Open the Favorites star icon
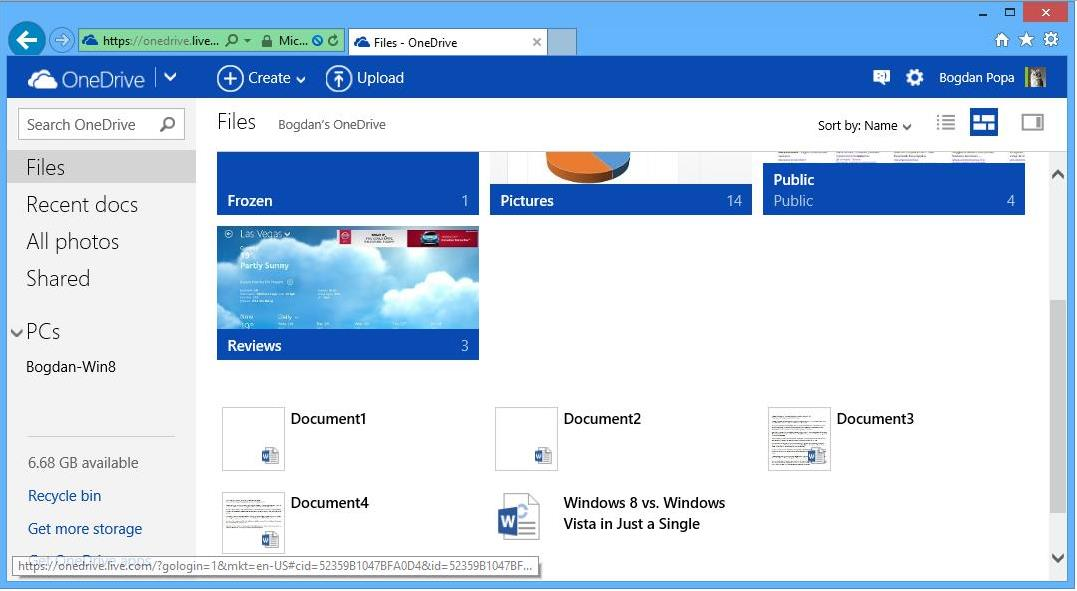The image size is (1077, 591). (1026, 40)
